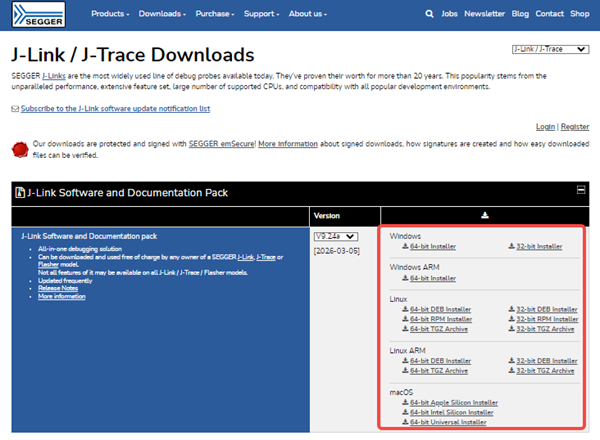
Task: Open the Support menu
Action: (264, 15)
